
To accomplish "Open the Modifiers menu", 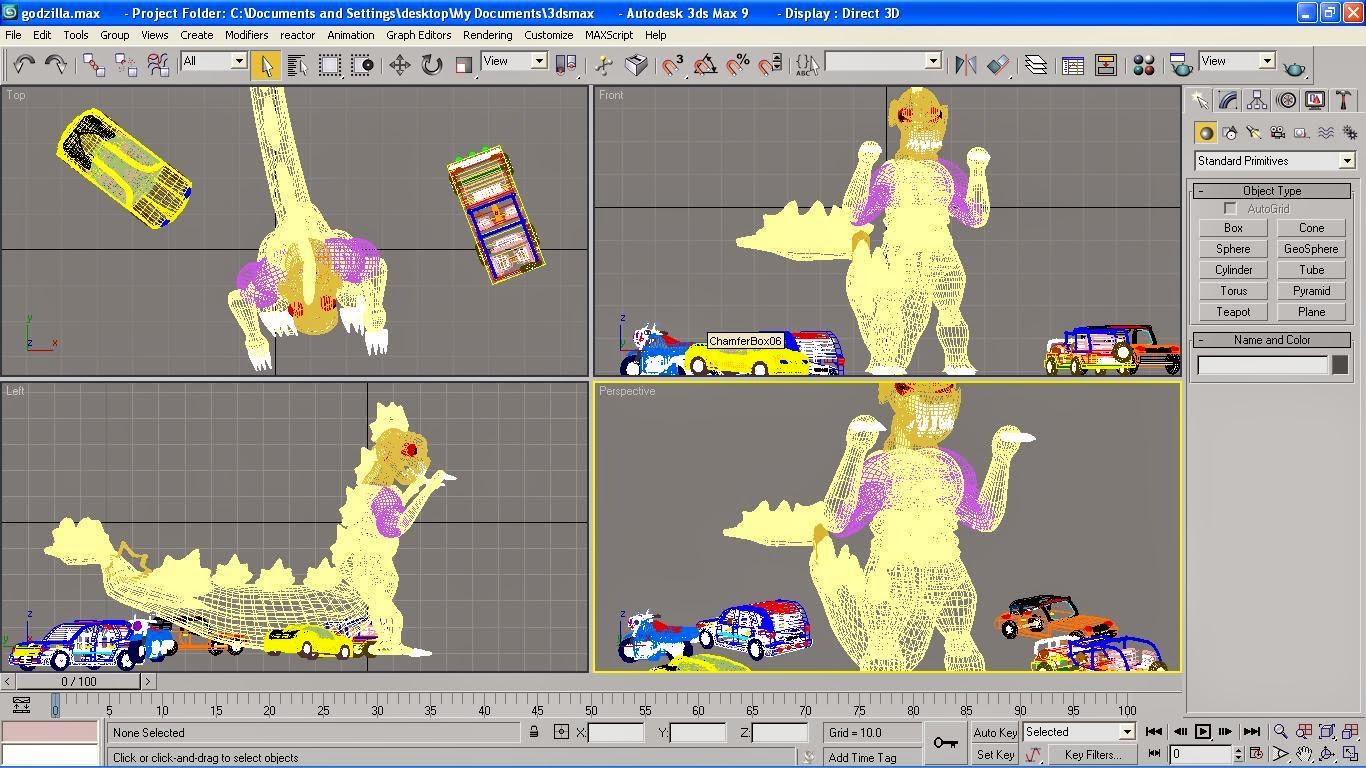I will (x=246, y=35).
